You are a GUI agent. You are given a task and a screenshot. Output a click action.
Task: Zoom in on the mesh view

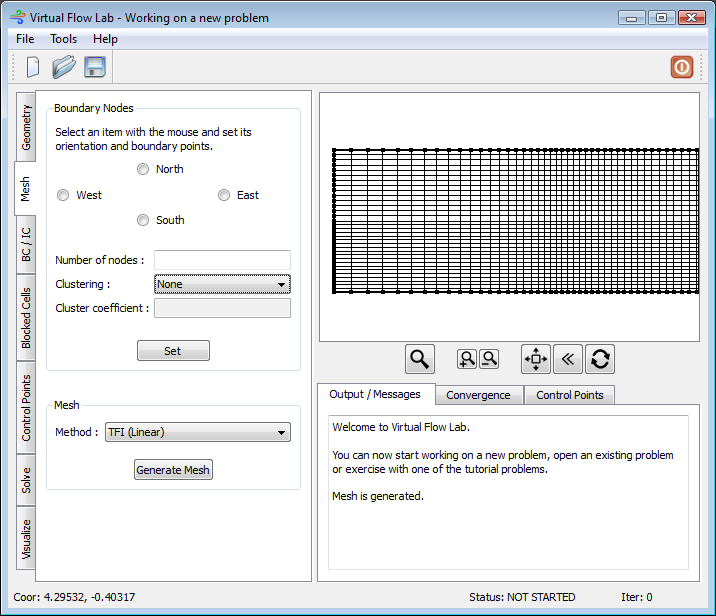[467, 359]
